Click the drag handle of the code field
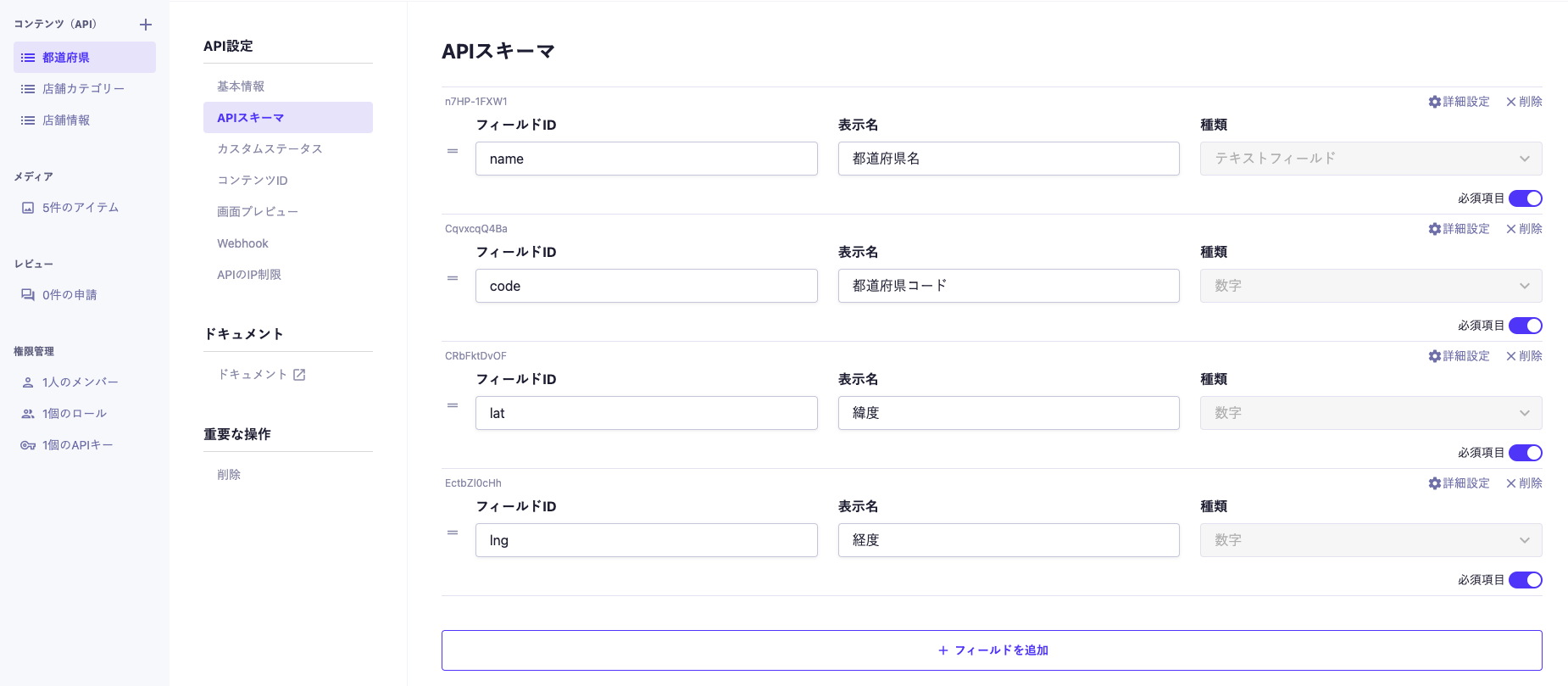 453,278
